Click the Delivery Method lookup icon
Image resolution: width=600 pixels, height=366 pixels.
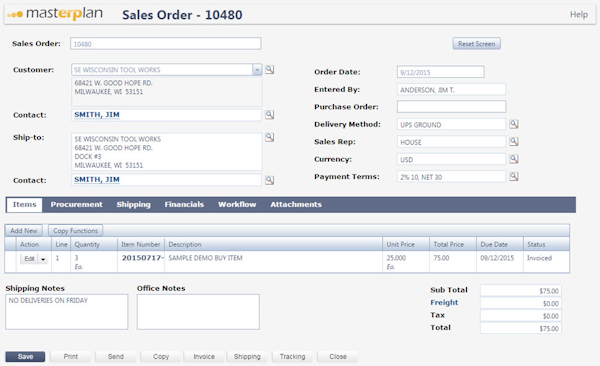point(514,124)
